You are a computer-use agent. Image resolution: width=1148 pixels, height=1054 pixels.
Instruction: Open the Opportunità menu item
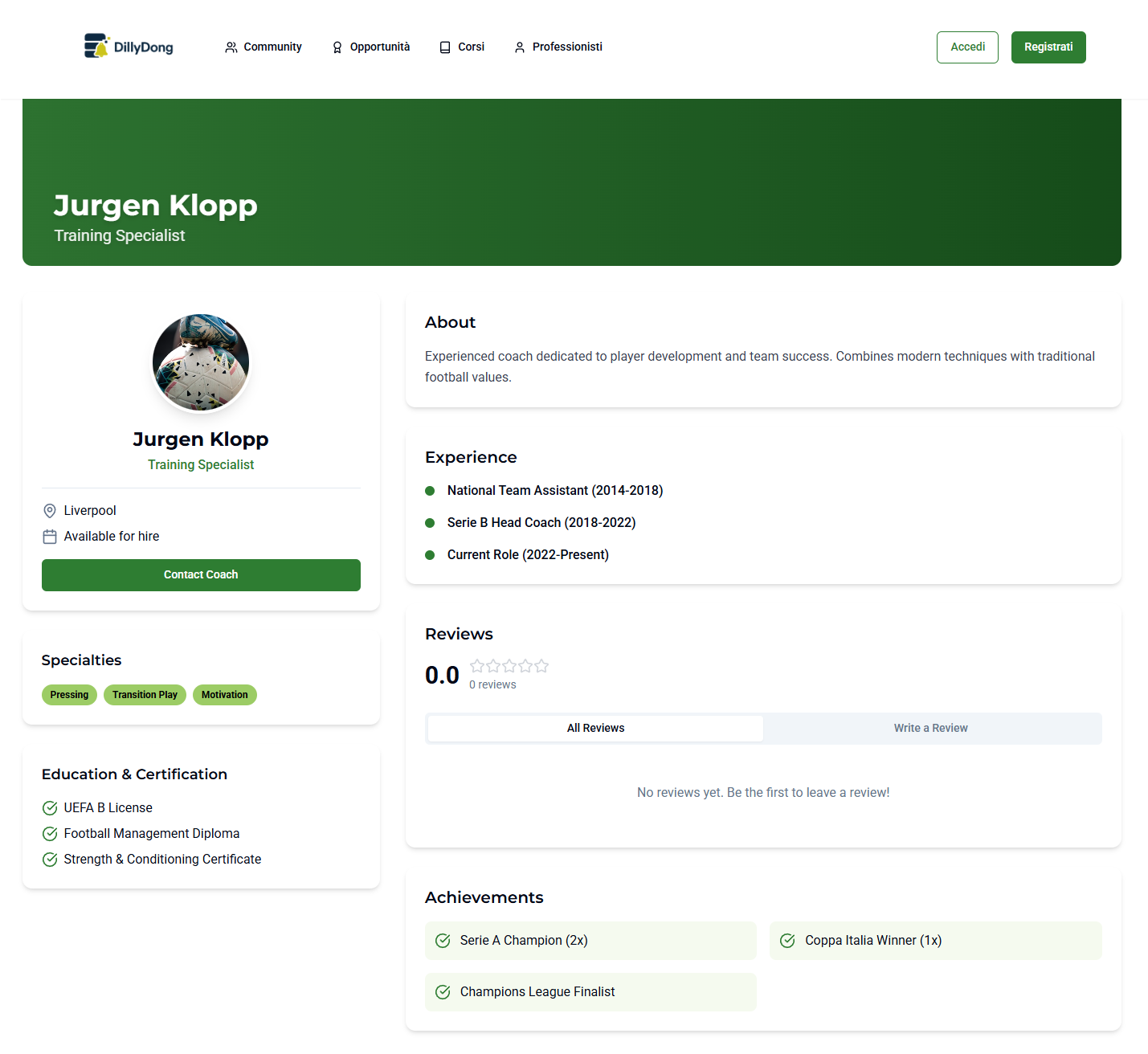point(370,47)
